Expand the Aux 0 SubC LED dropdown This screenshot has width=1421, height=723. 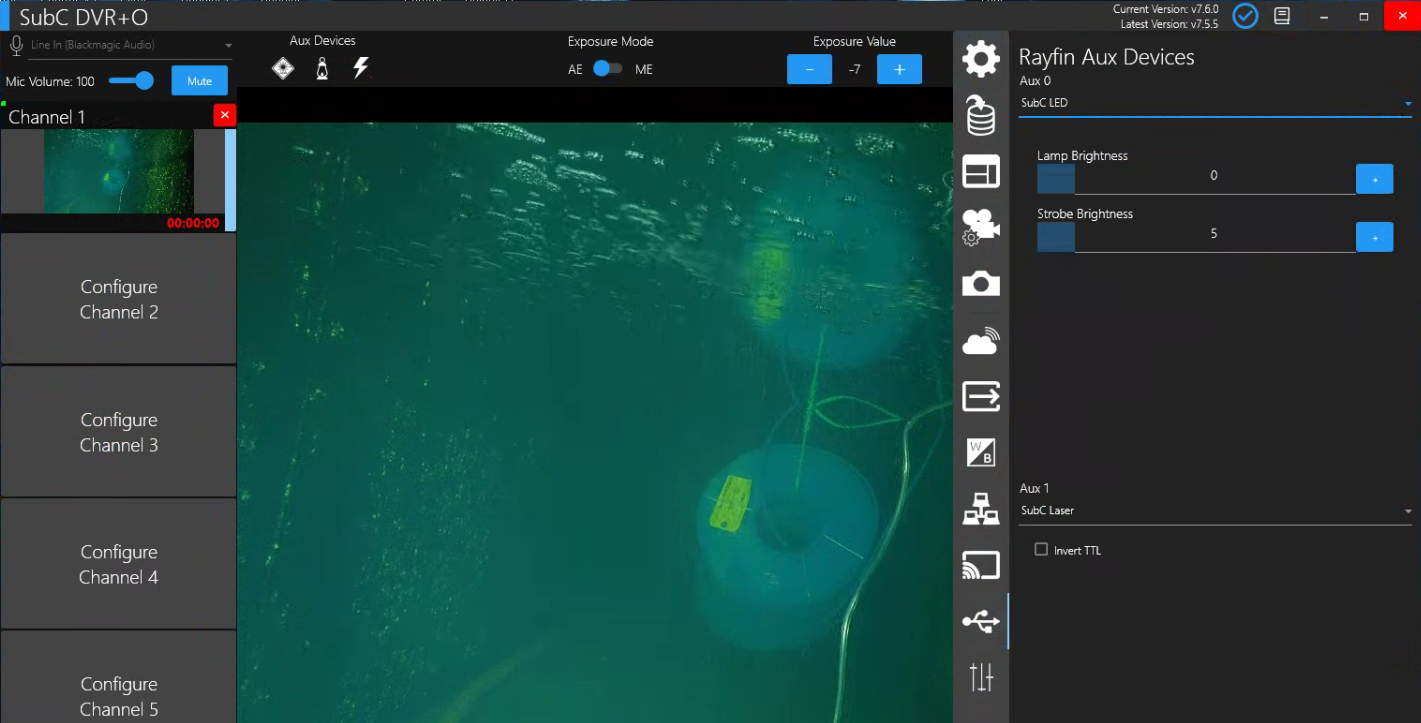[x=1215, y=103]
